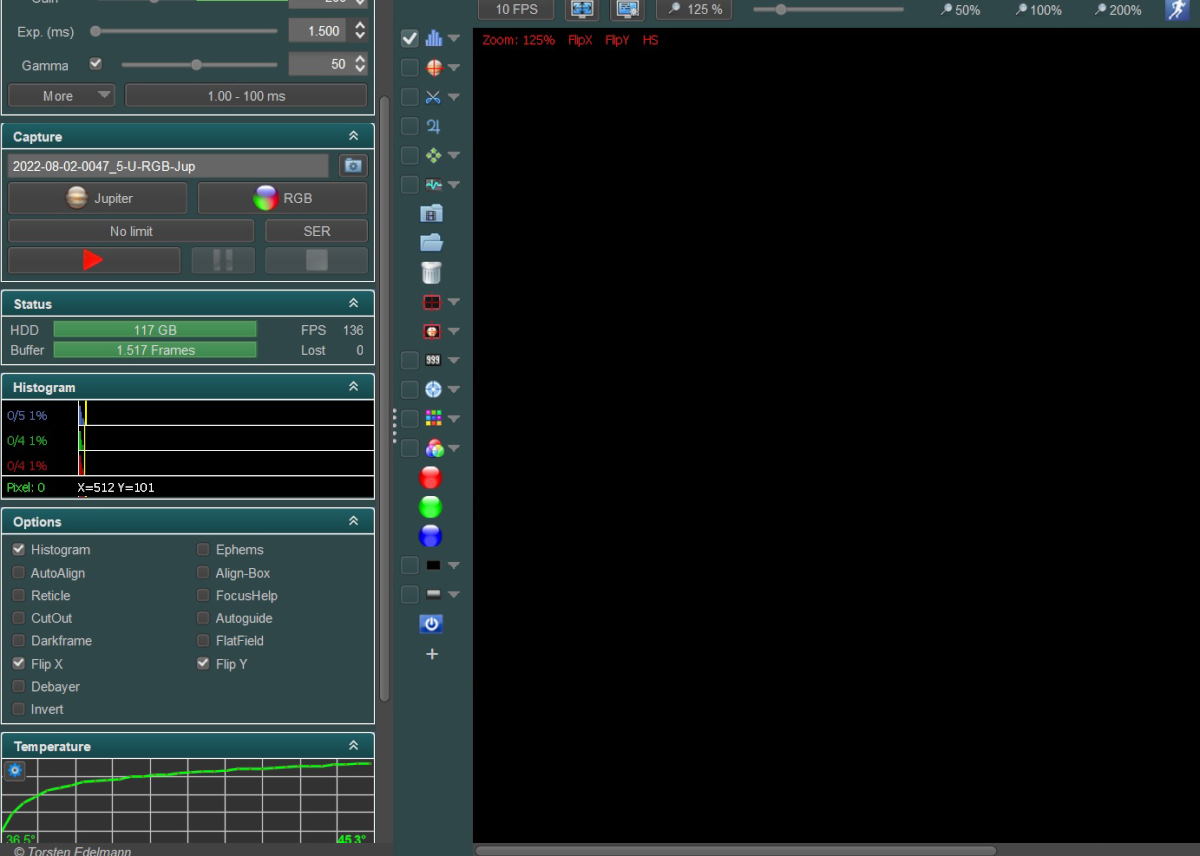Click the waveform monitor icon

pyautogui.click(x=433, y=185)
